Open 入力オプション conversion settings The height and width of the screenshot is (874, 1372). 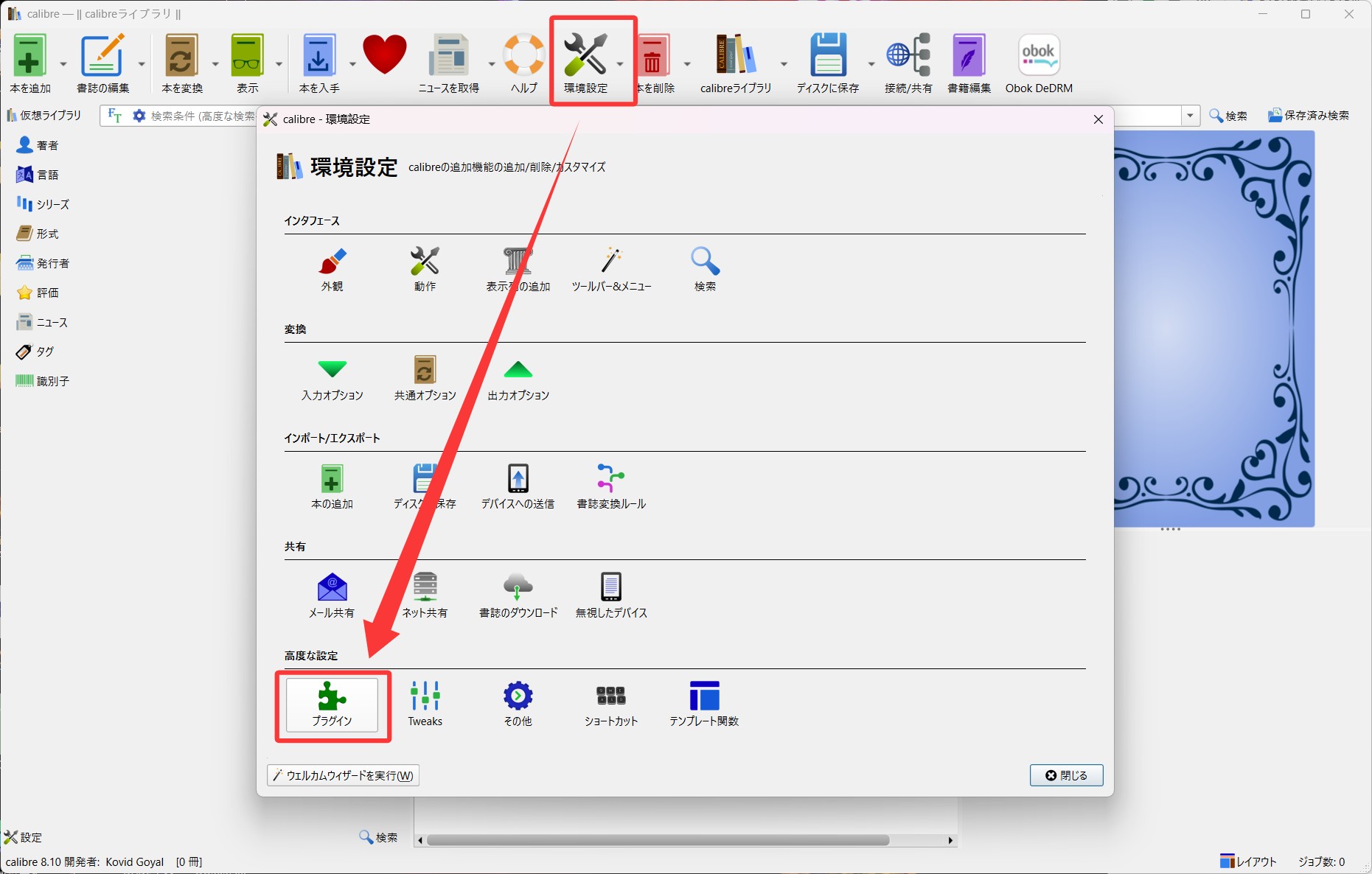(332, 379)
